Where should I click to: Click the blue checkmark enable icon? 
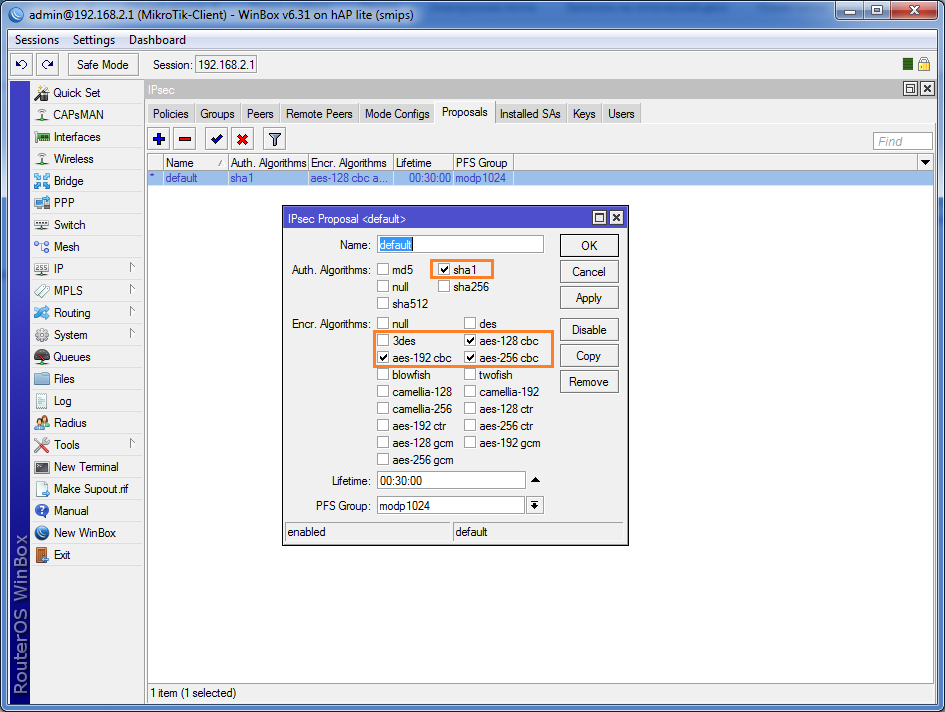point(216,139)
